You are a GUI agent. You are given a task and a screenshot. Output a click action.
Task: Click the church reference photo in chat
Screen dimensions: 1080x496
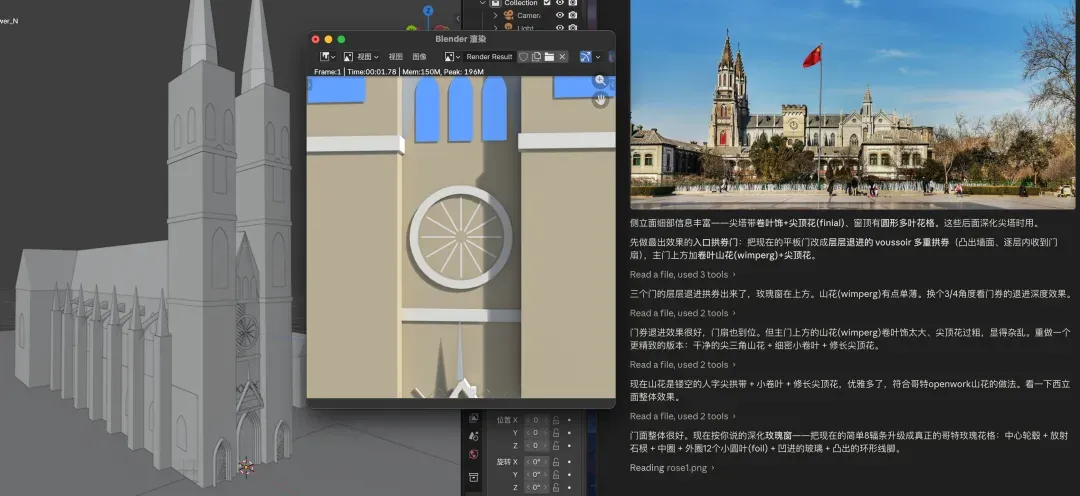[x=853, y=105]
